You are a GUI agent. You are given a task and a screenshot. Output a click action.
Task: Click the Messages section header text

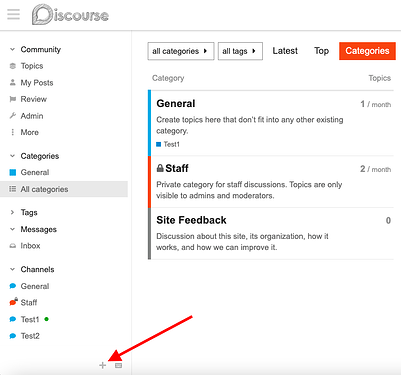(39, 229)
